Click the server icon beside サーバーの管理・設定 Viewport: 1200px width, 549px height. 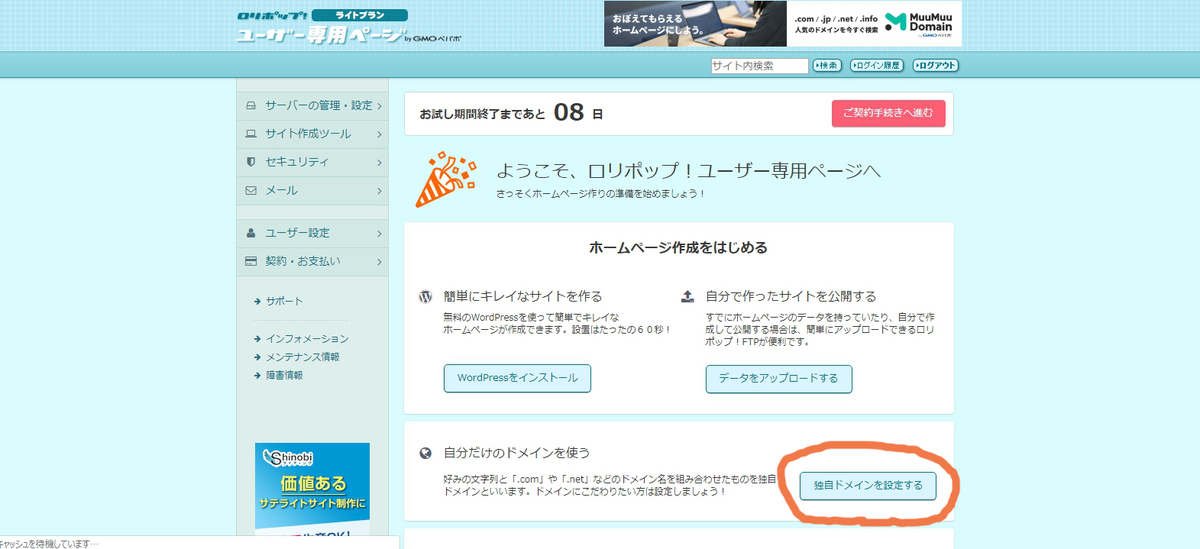251,106
